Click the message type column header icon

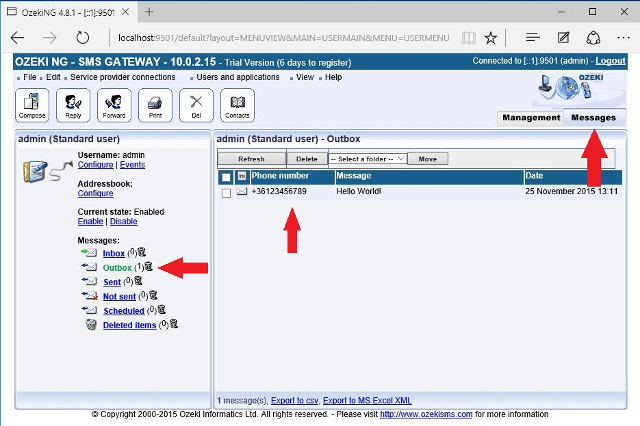(242, 176)
